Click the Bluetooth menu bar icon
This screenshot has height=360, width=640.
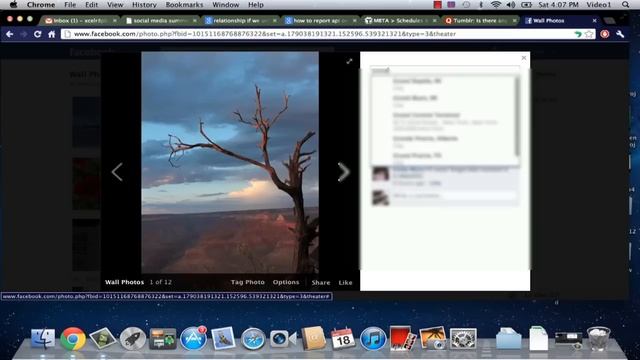(481, 5)
